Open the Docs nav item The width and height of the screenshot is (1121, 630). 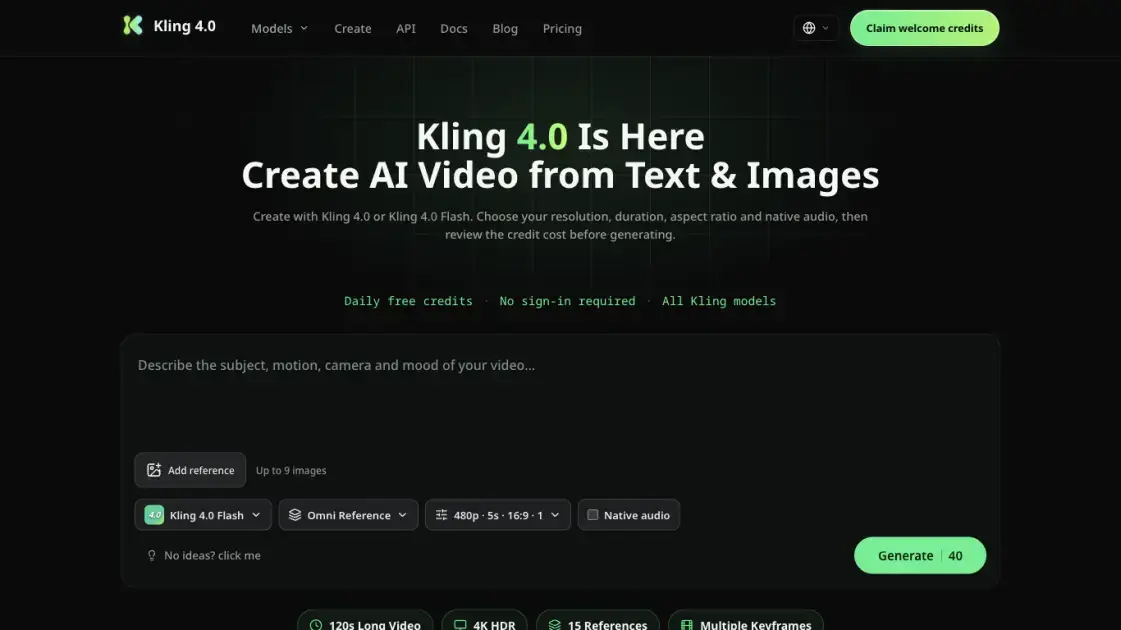tap(454, 29)
